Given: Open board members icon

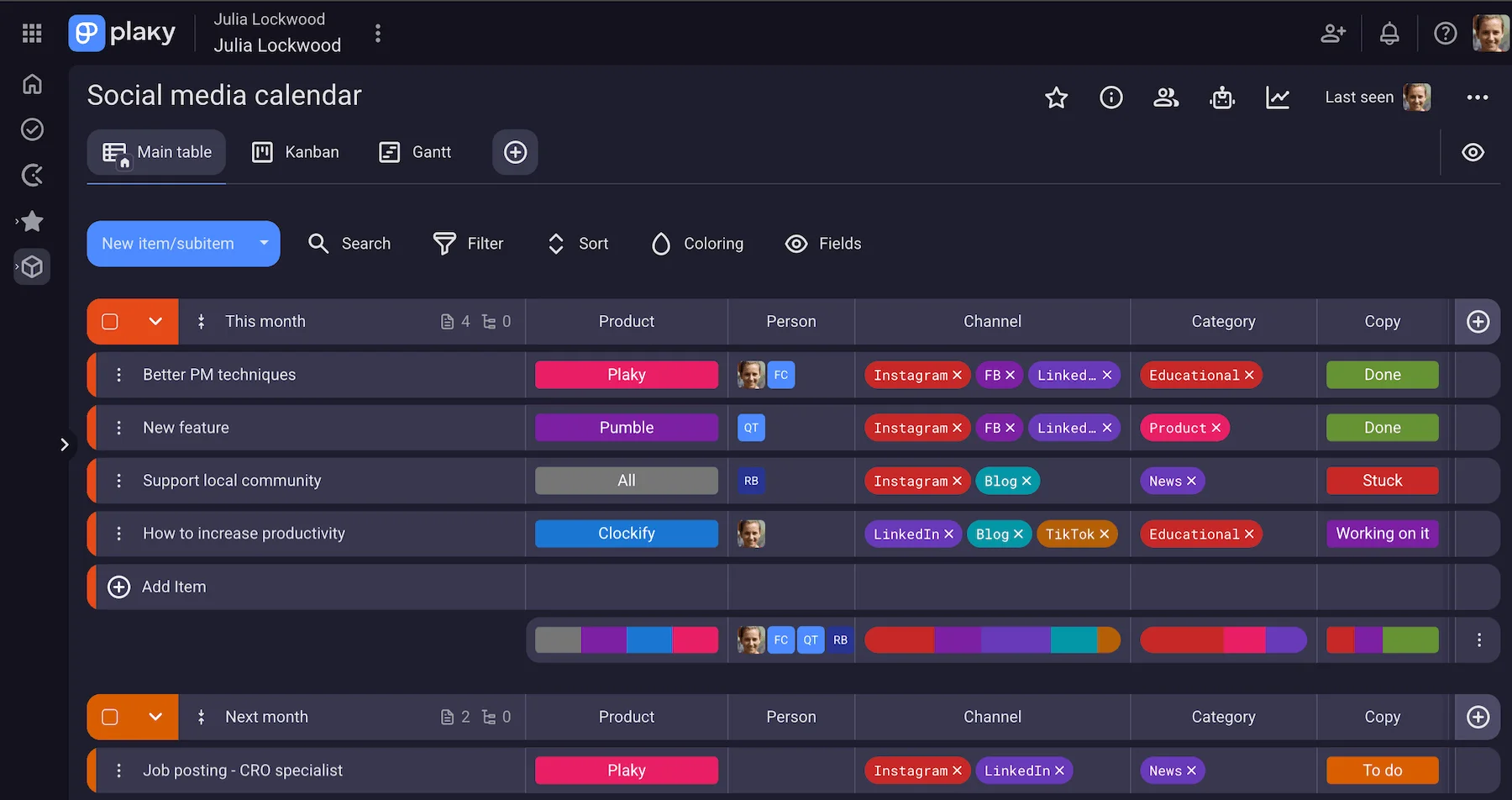Looking at the screenshot, I should tap(1166, 97).
